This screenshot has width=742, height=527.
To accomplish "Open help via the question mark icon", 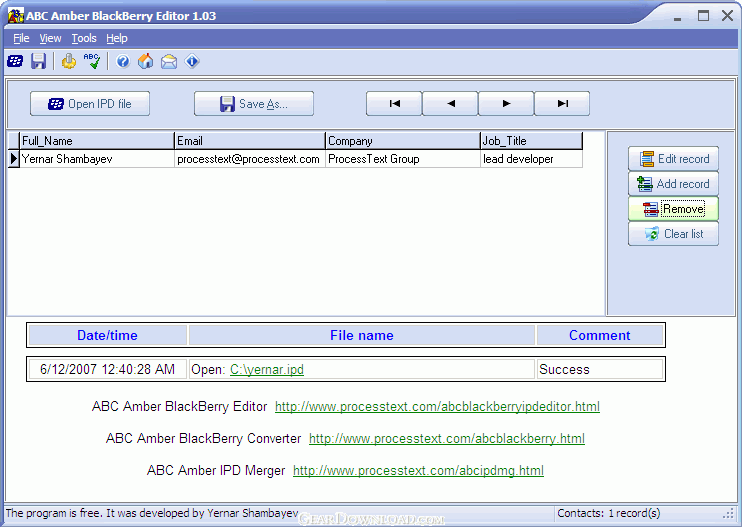I will point(123,61).
